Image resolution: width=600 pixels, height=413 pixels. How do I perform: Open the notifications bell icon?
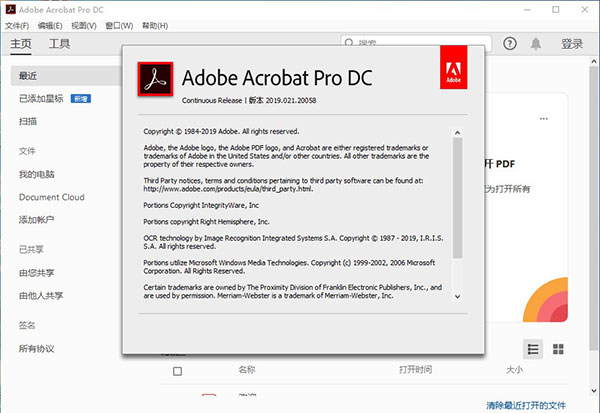pos(536,44)
